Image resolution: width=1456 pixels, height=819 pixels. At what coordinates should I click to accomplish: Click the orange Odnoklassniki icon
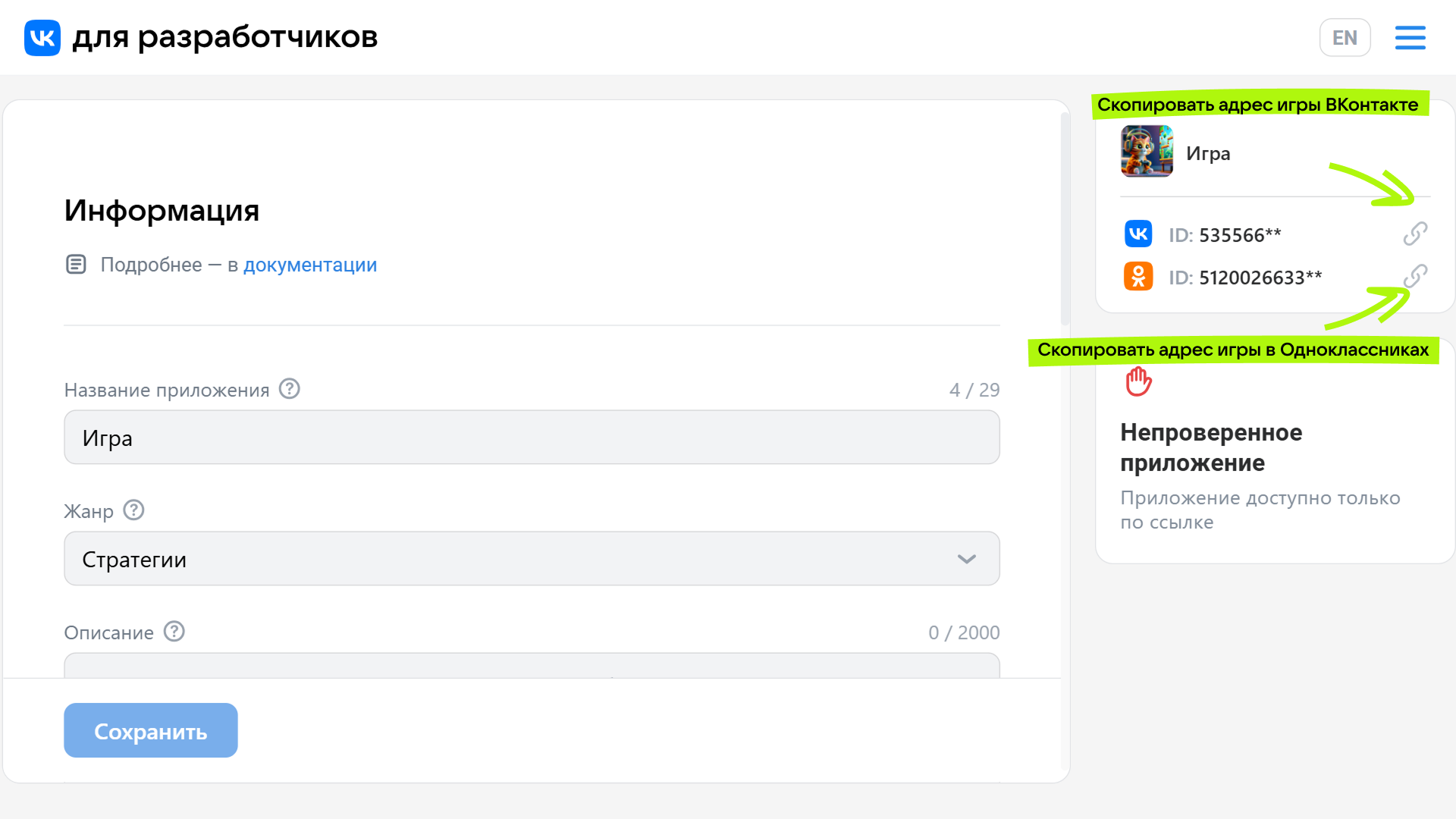click(1138, 276)
